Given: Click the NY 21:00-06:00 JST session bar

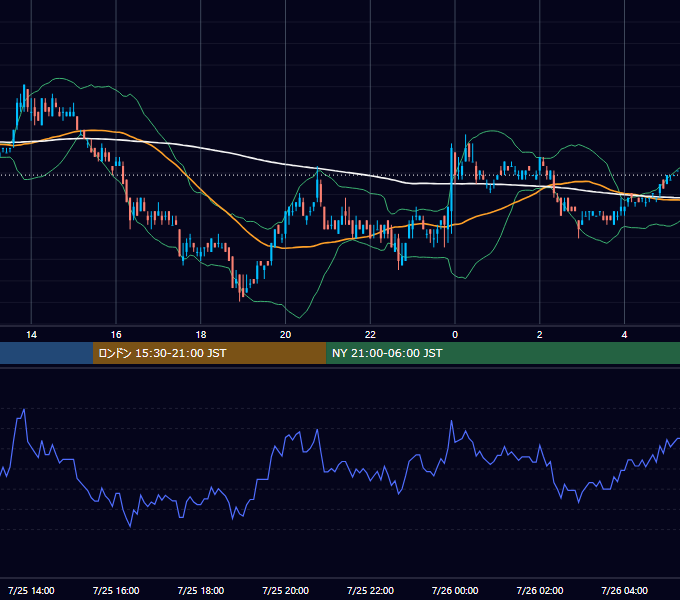Looking at the screenshot, I should click(x=503, y=353).
